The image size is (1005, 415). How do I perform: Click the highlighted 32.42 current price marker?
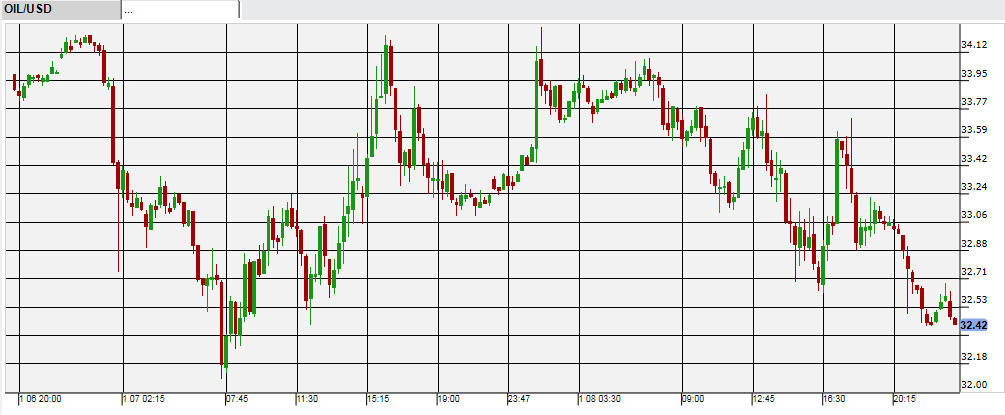[x=974, y=325]
